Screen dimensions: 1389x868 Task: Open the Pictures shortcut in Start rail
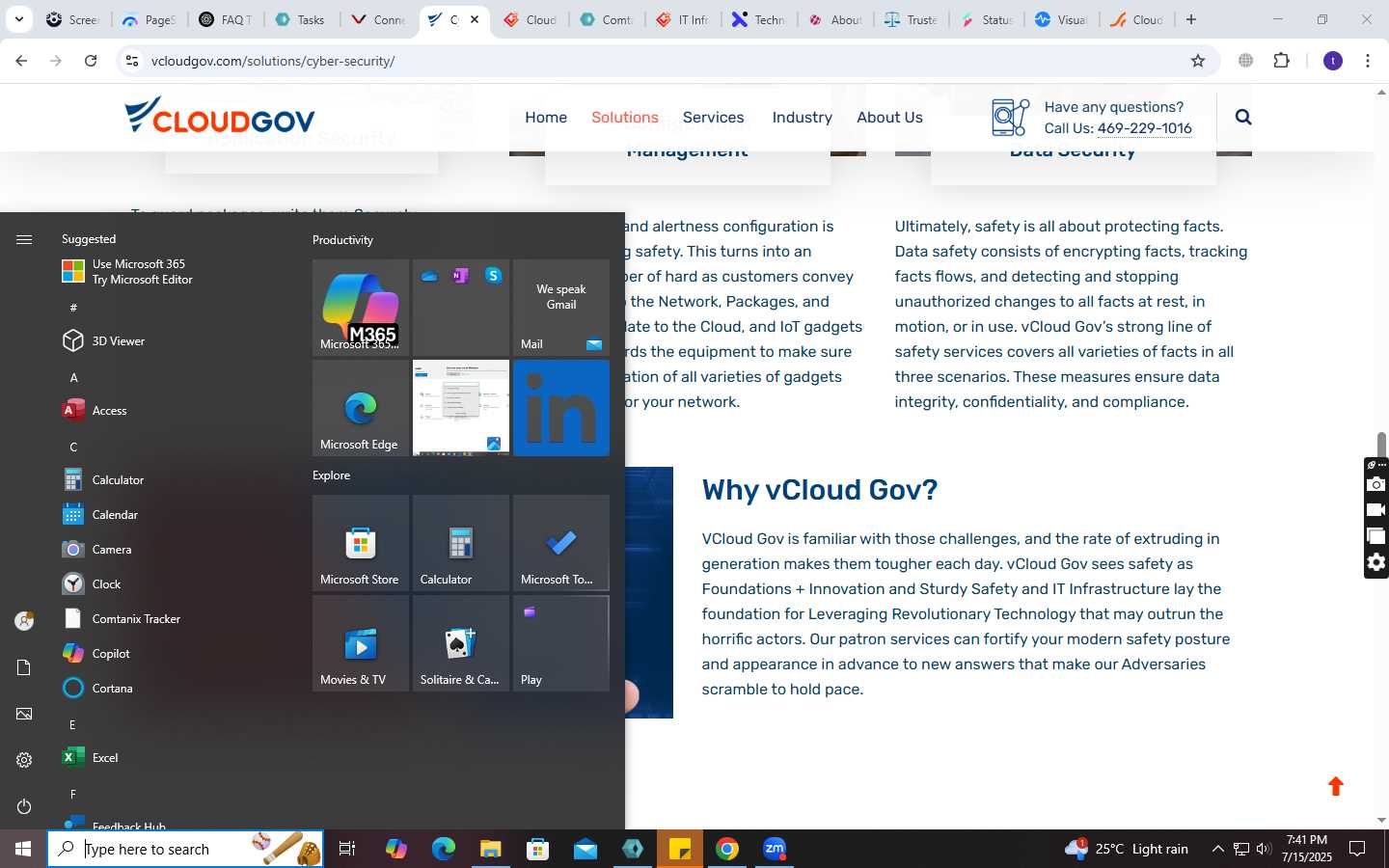pos(24,714)
